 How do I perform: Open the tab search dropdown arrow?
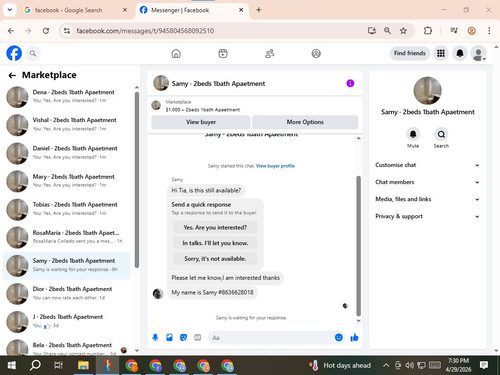[x=10, y=10]
